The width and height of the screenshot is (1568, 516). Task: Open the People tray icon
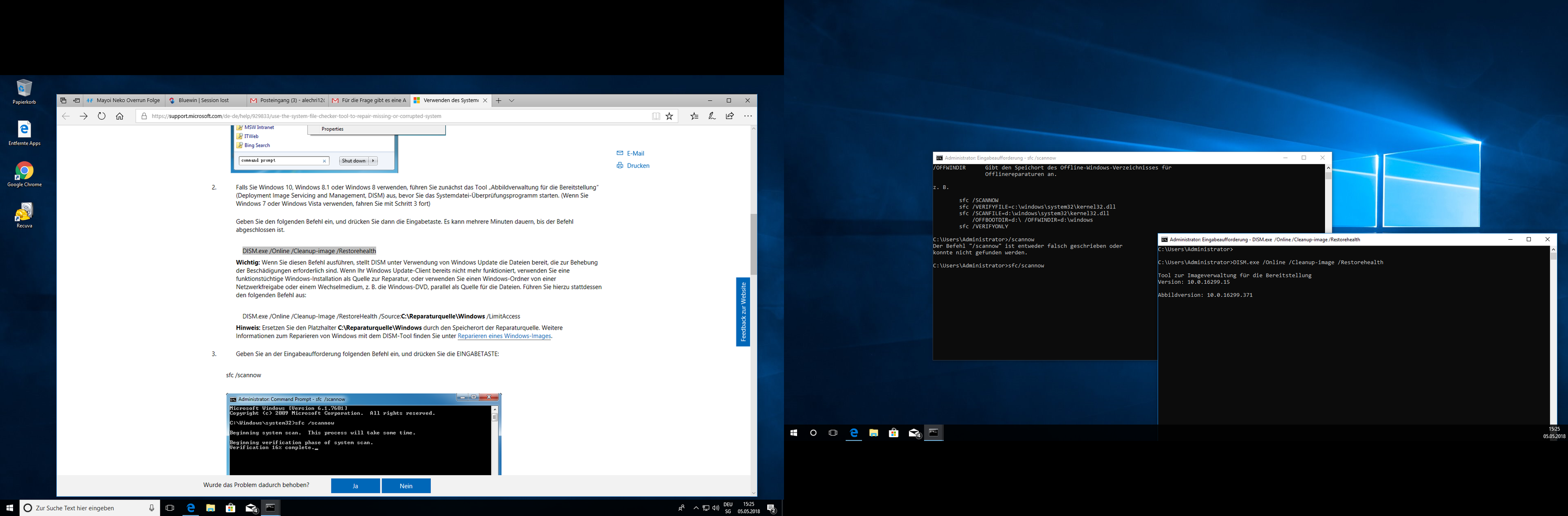pos(681,508)
